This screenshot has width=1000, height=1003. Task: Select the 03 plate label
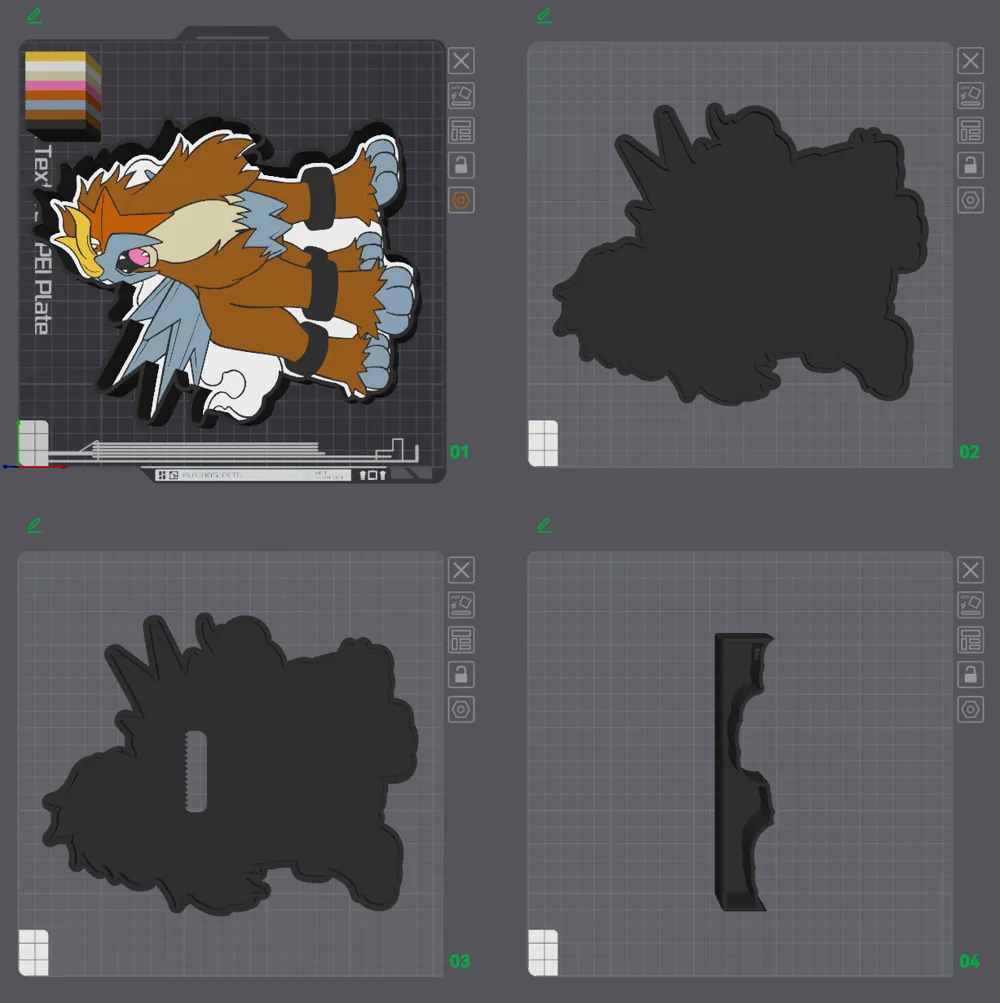[460, 962]
